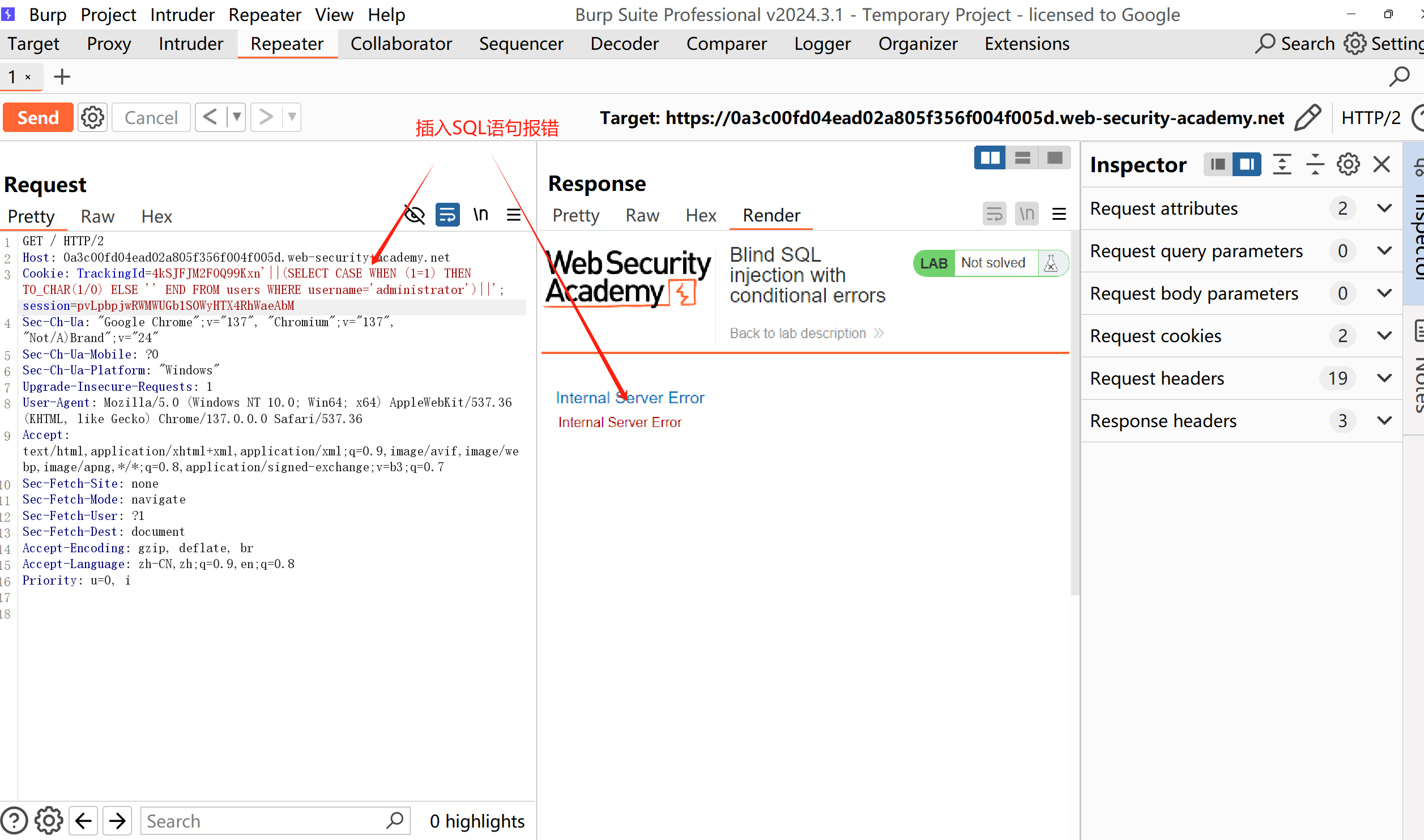Viewport: 1424px width, 840px height.
Task: Switch to the Proxy tab
Action: tap(109, 44)
